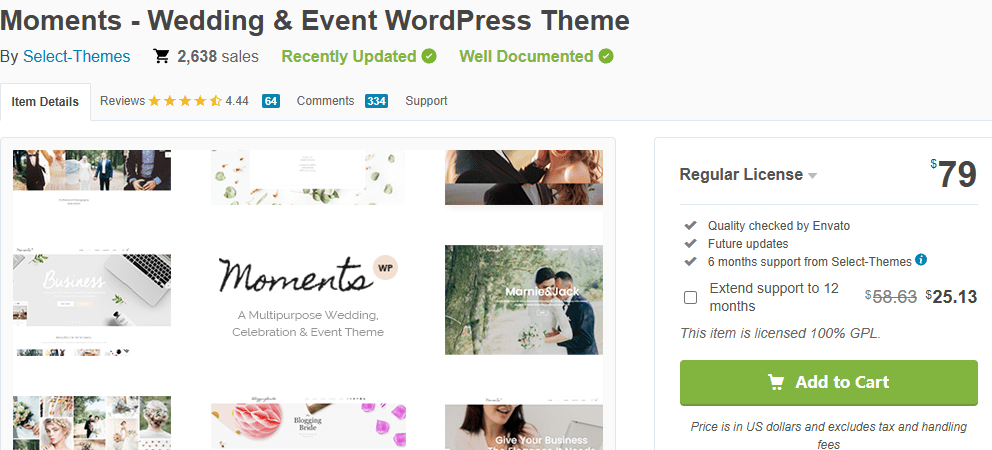Go to the Support tab

pos(426,101)
